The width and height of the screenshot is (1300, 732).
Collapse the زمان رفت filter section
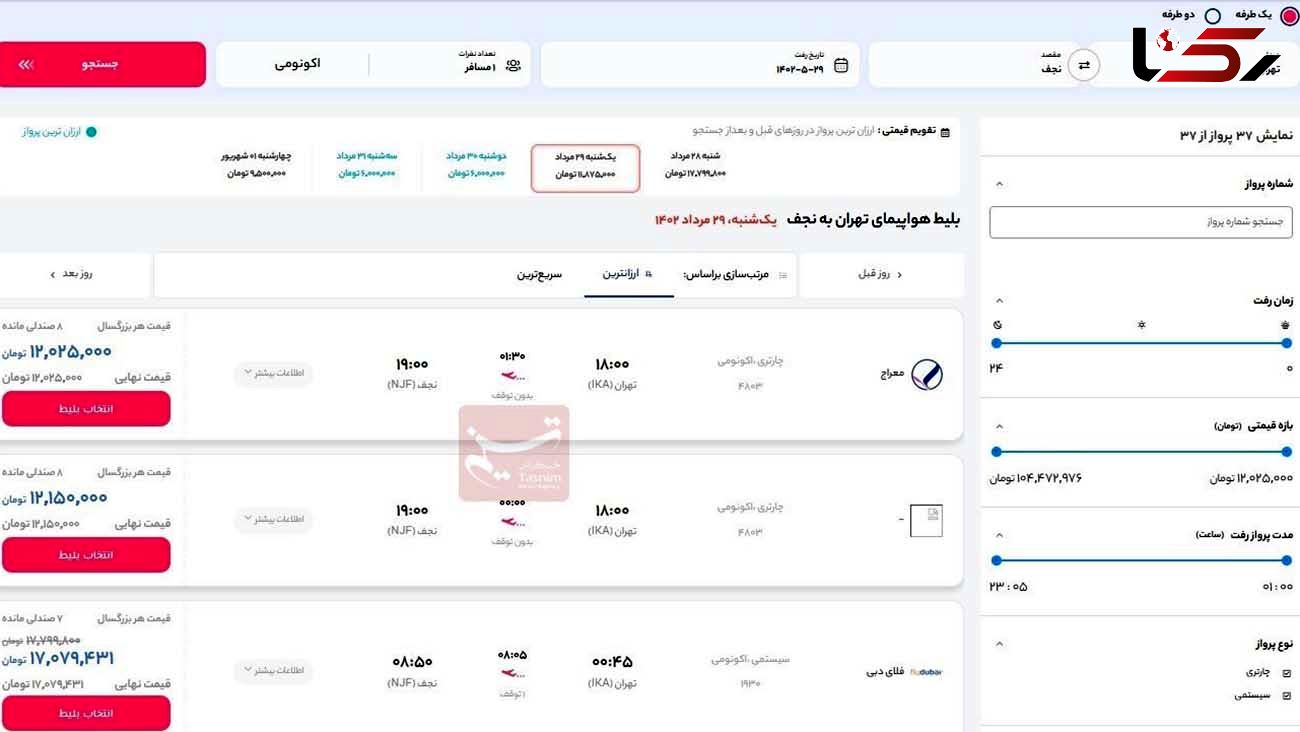[1000, 300]
